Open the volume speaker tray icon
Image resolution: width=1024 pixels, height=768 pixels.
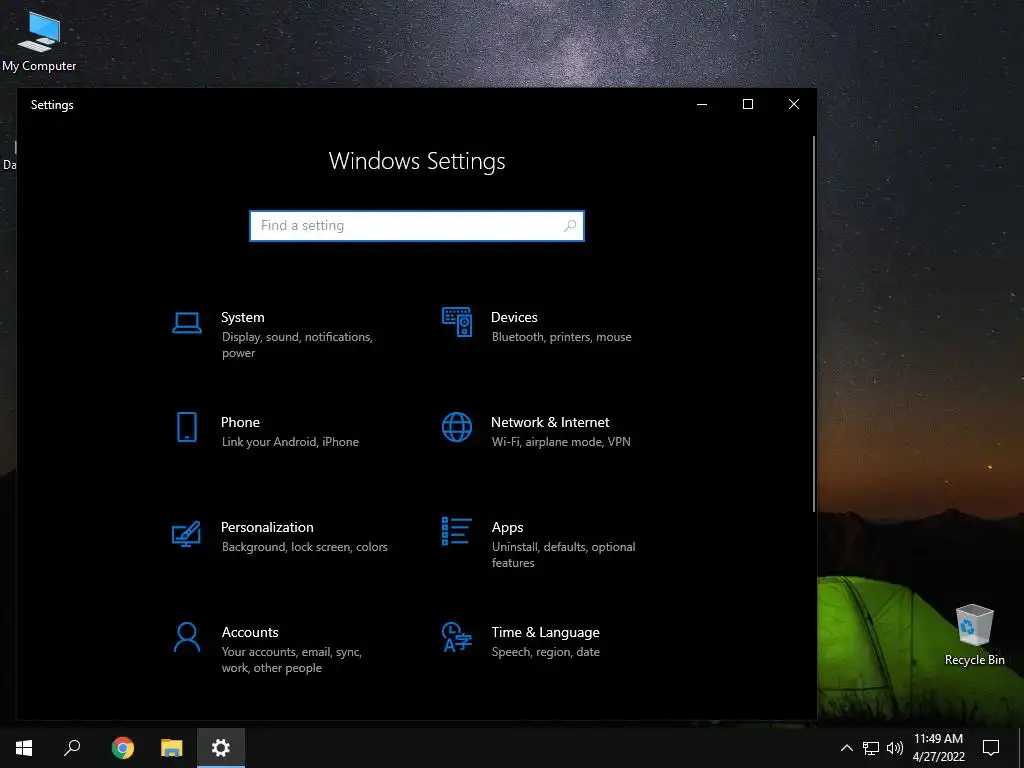[x=895, y=748]
